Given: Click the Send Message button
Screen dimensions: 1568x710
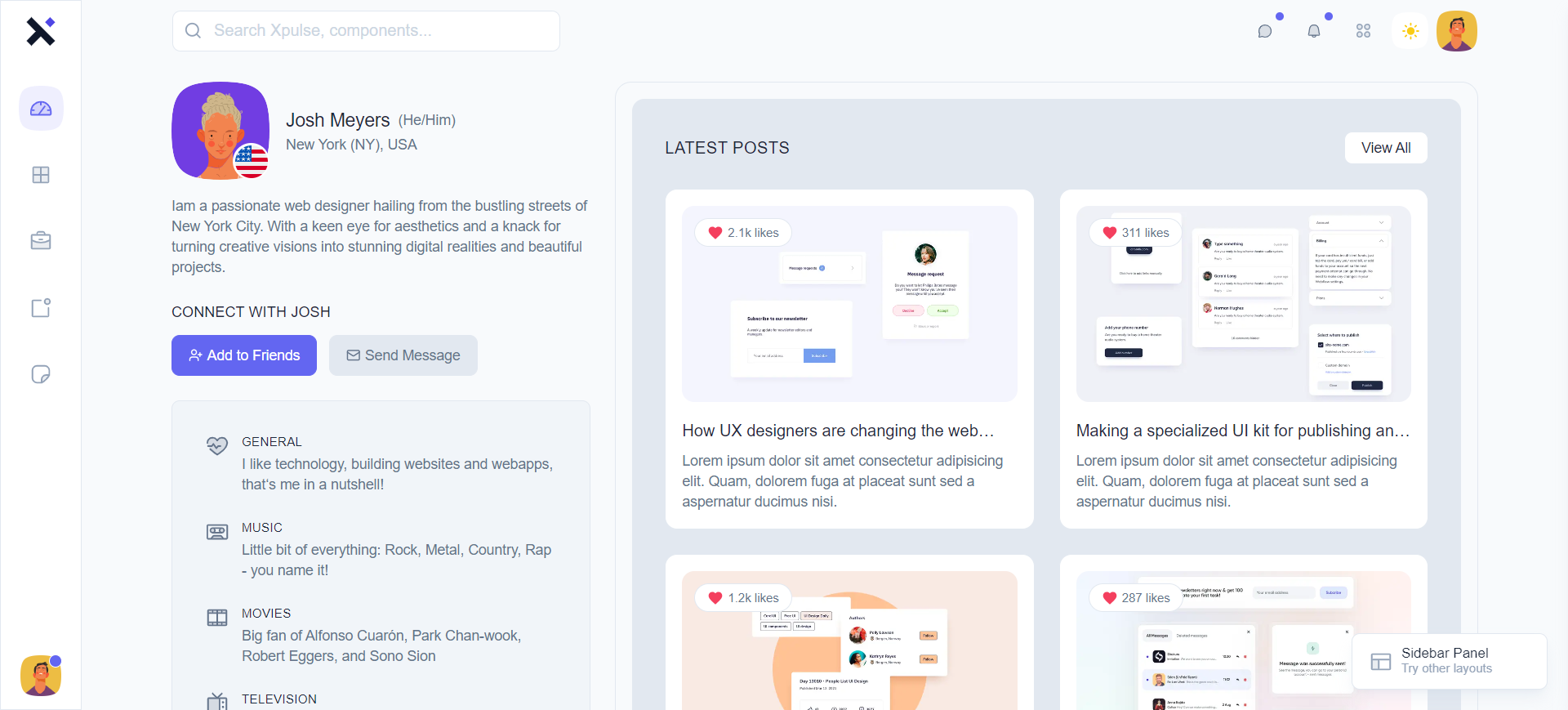Looking at the screenshot, I should (x=403, y=355).
